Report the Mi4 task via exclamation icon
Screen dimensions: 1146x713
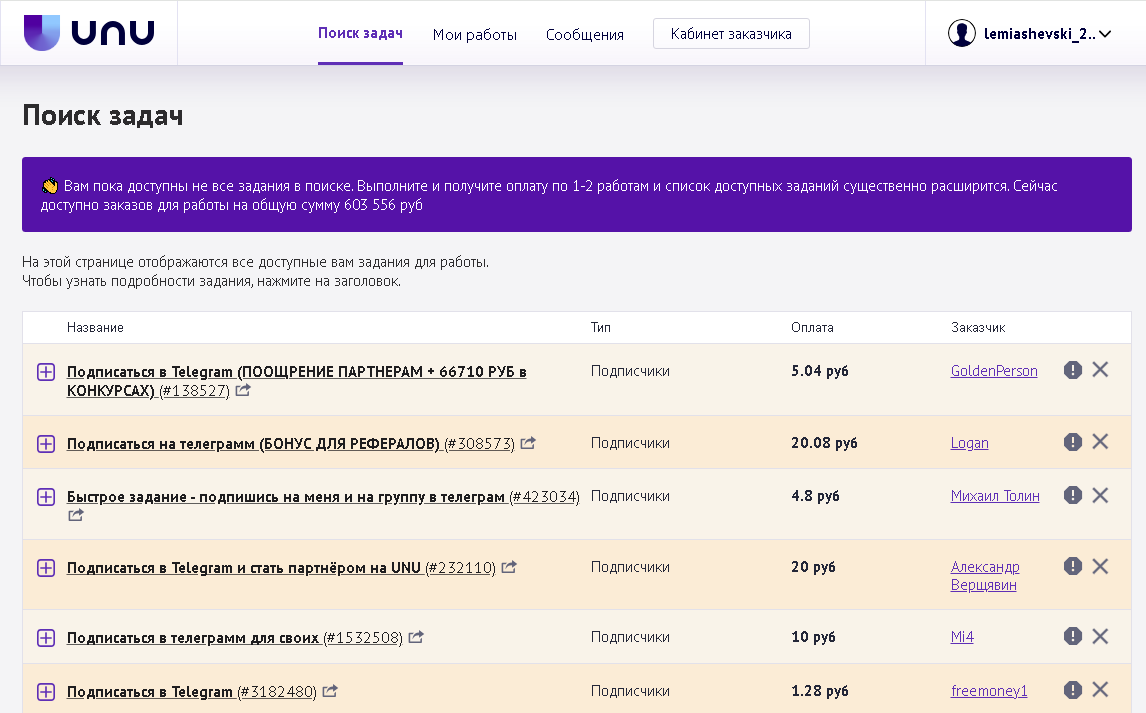click(x=1072, y=636)
